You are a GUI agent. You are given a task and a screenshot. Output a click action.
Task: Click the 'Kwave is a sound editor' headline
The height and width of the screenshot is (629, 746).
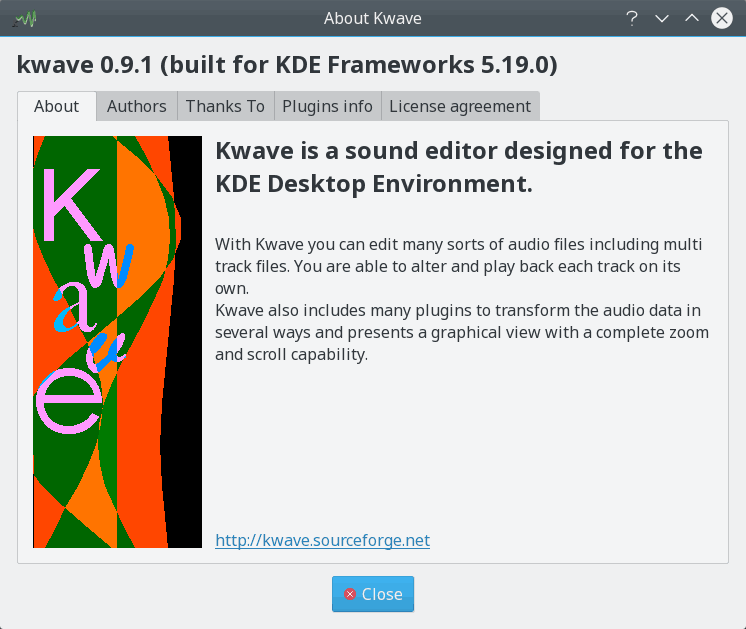459,167
